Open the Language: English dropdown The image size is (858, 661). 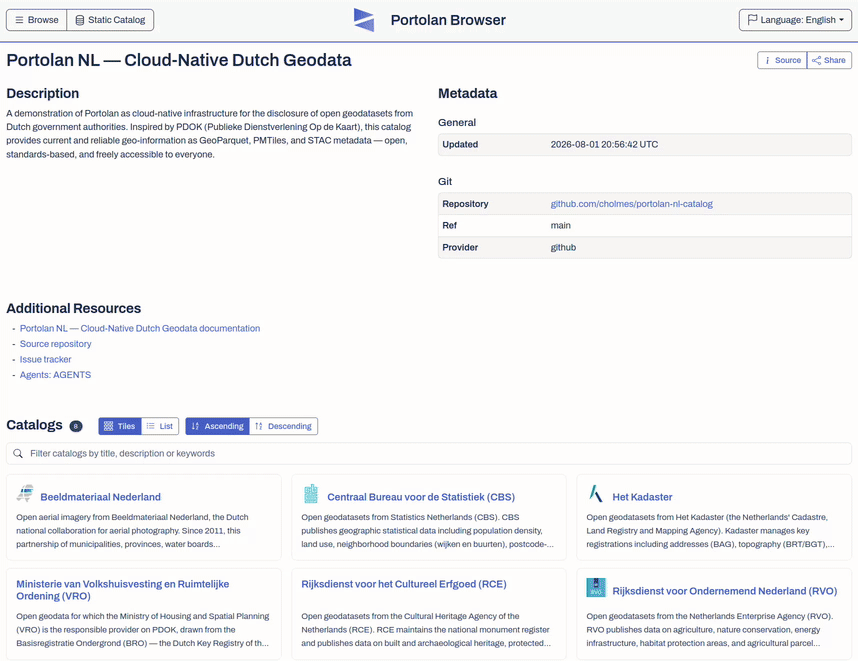795,20
